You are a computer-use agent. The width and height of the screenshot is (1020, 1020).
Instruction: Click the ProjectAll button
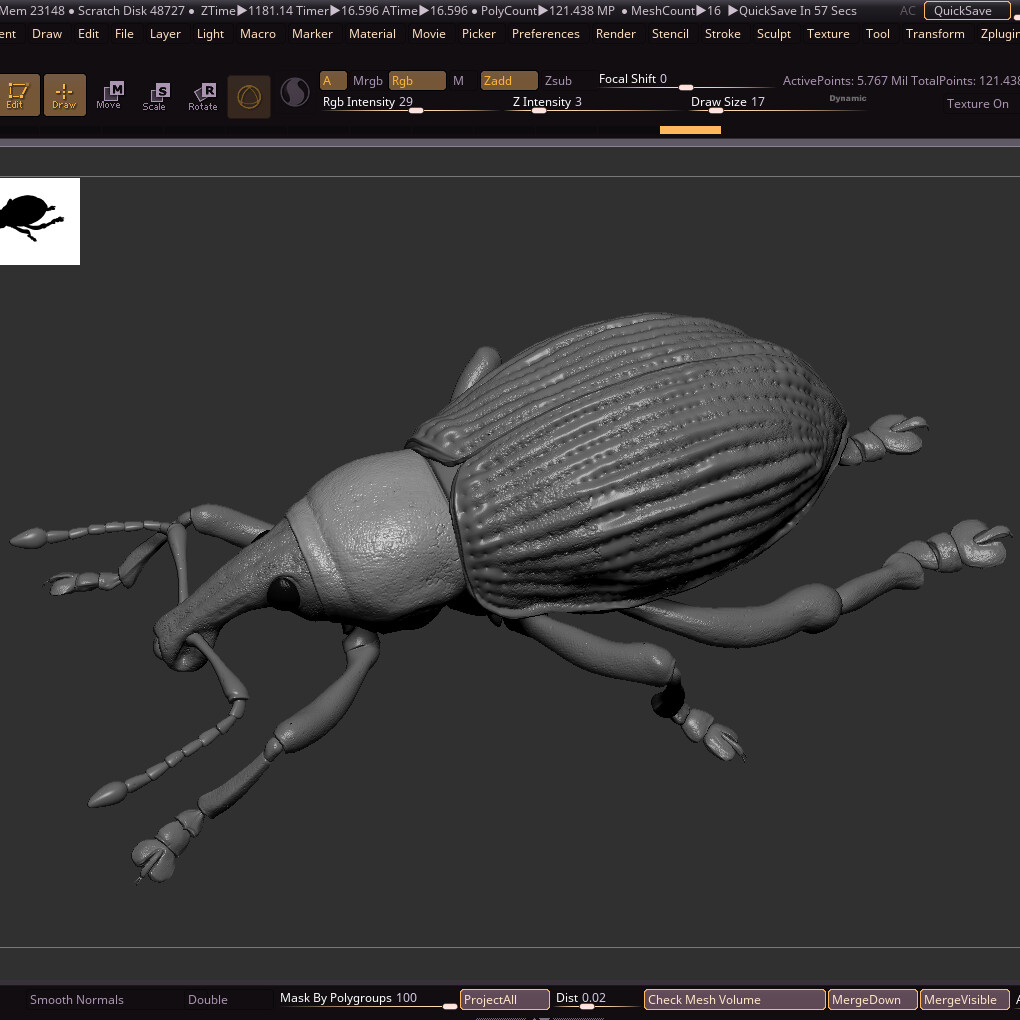pos(504,999)
